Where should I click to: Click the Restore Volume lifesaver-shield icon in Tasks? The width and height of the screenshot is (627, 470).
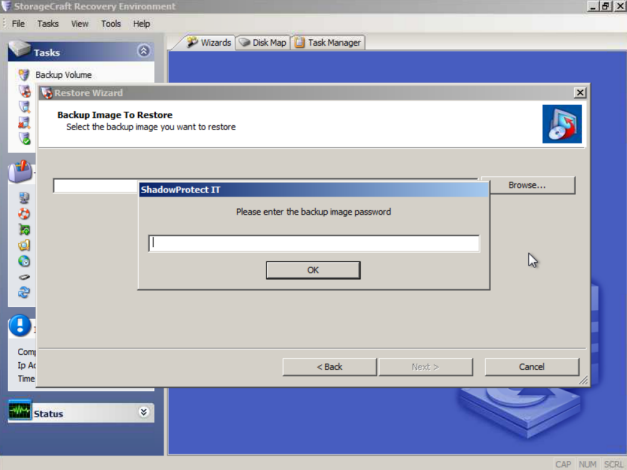25,91
